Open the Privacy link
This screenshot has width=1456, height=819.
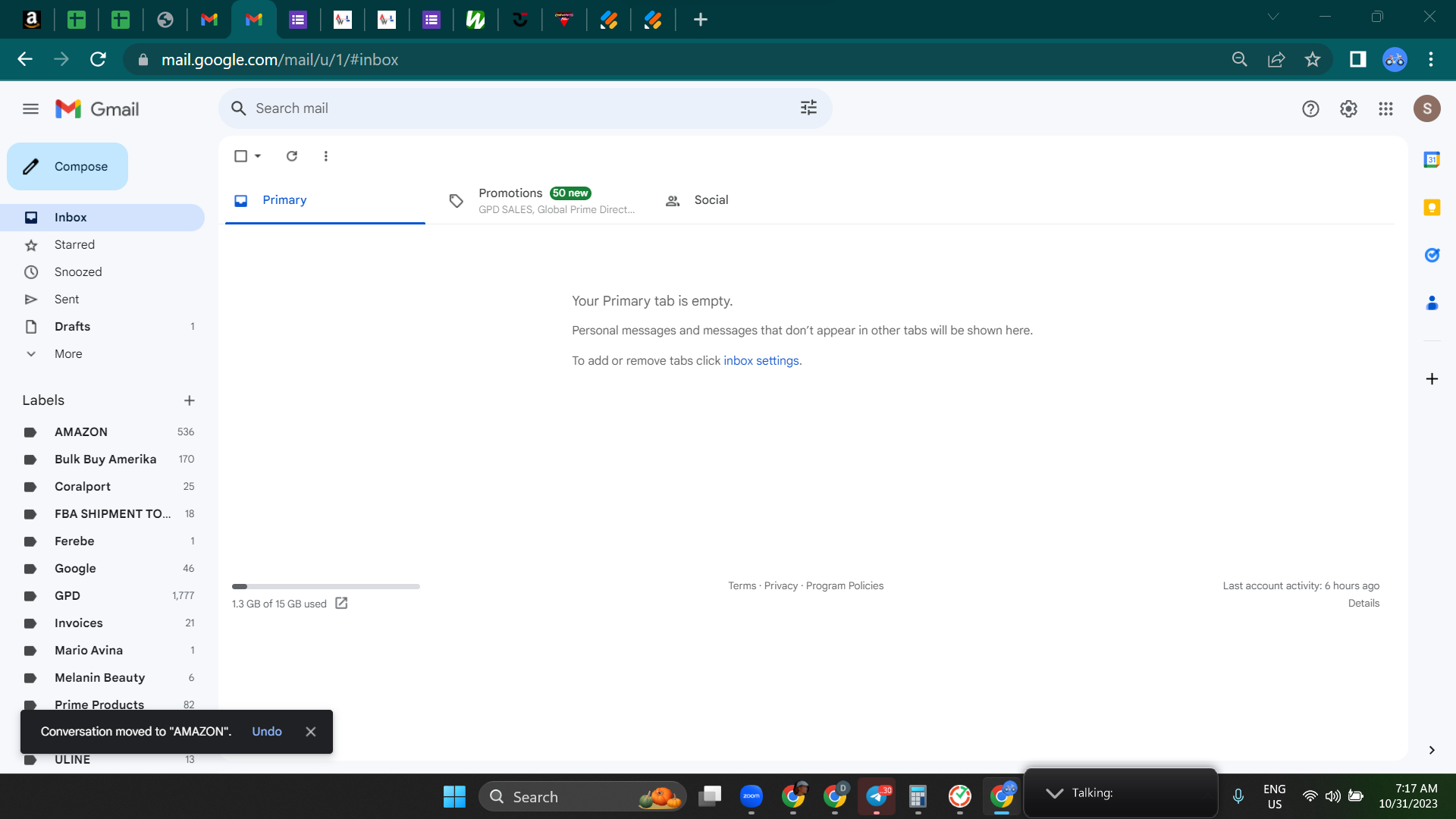(781, 586)
